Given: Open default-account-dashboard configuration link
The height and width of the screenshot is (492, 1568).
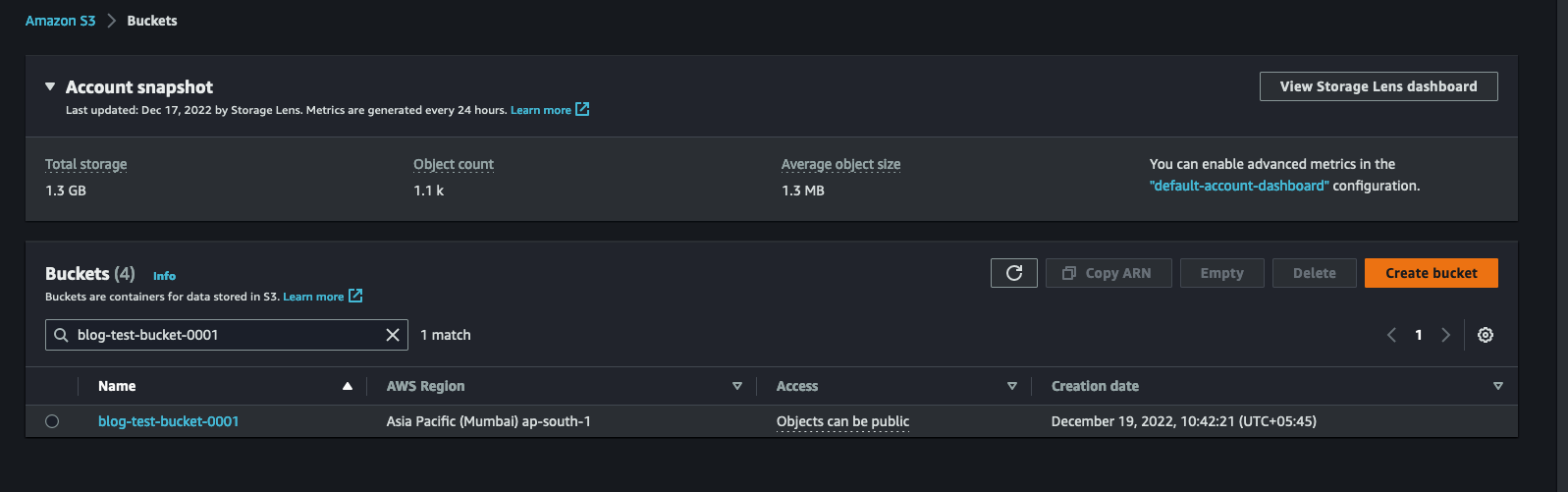Looking at the screenshot, I should (x=1239, y=186).
